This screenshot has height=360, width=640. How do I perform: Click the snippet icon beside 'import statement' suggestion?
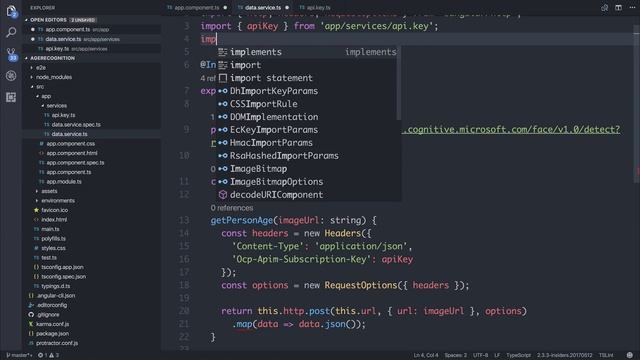[x=222, y=78]
